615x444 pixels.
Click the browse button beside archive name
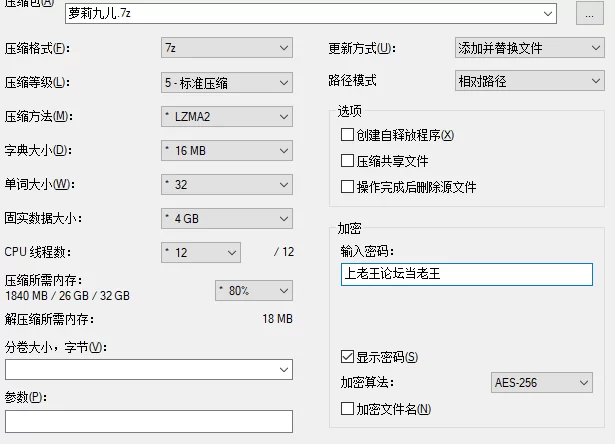pyautogui.click(x=590, y=13)
